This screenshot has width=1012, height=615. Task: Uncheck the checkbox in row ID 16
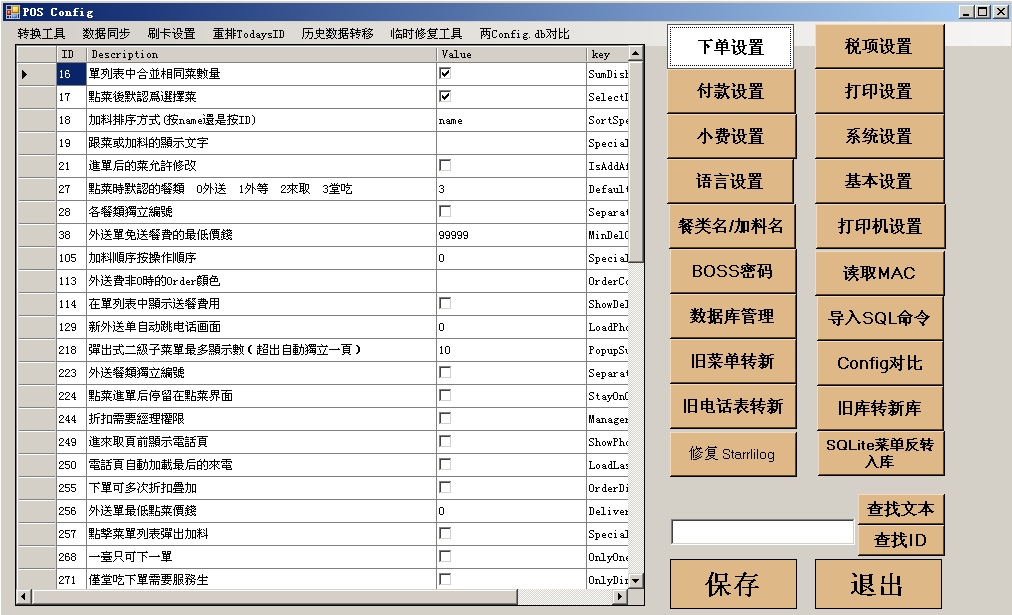445,74
